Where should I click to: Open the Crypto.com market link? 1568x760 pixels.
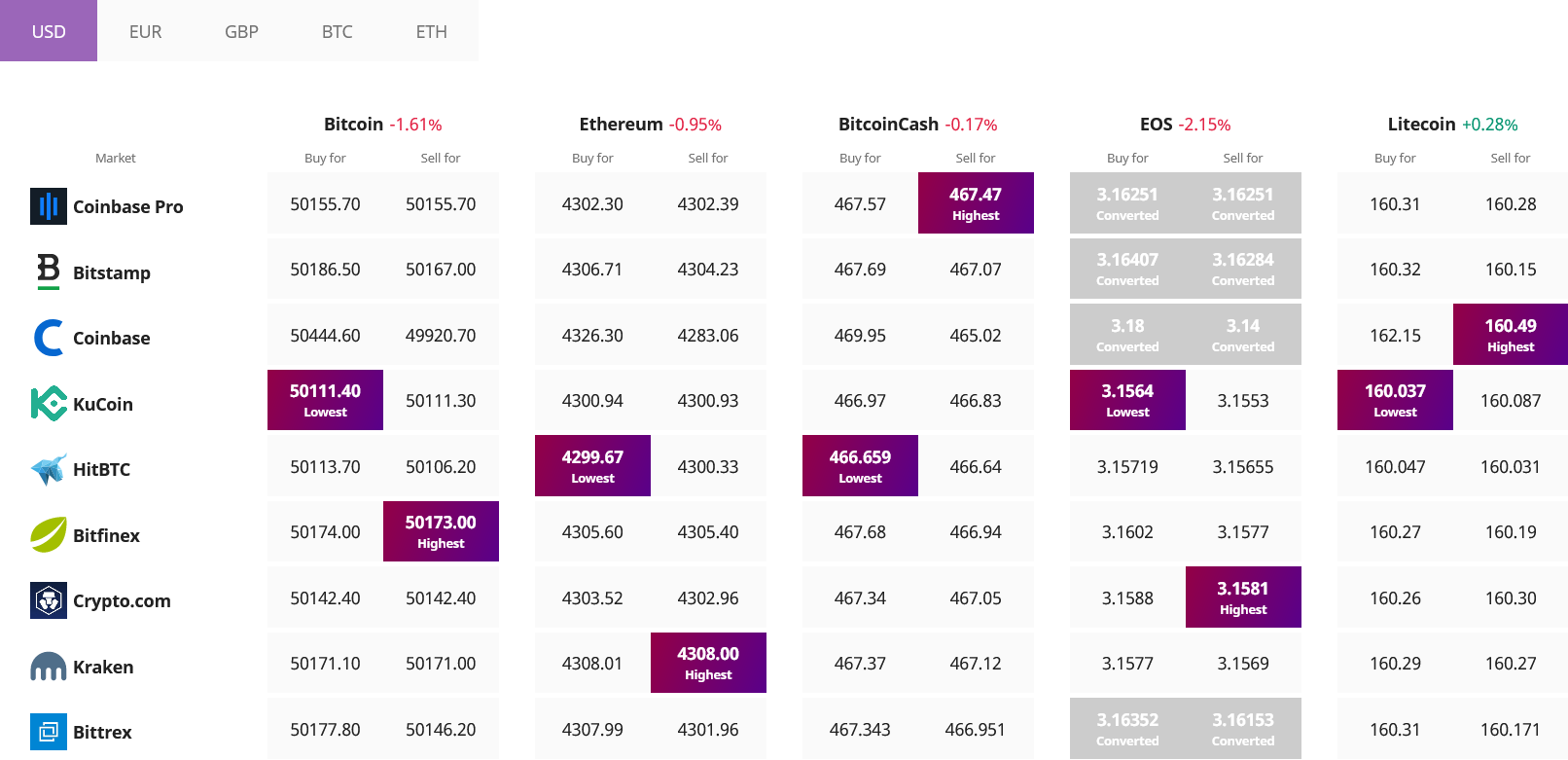[x=122, y=601]
